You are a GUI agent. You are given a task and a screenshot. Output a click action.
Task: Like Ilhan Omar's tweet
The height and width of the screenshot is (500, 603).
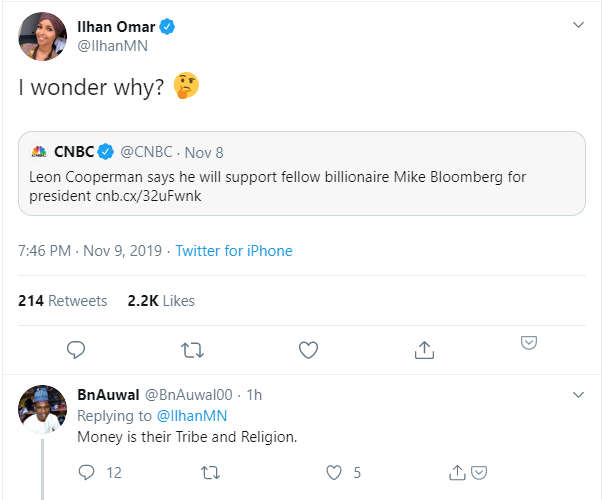coord(308,349)
